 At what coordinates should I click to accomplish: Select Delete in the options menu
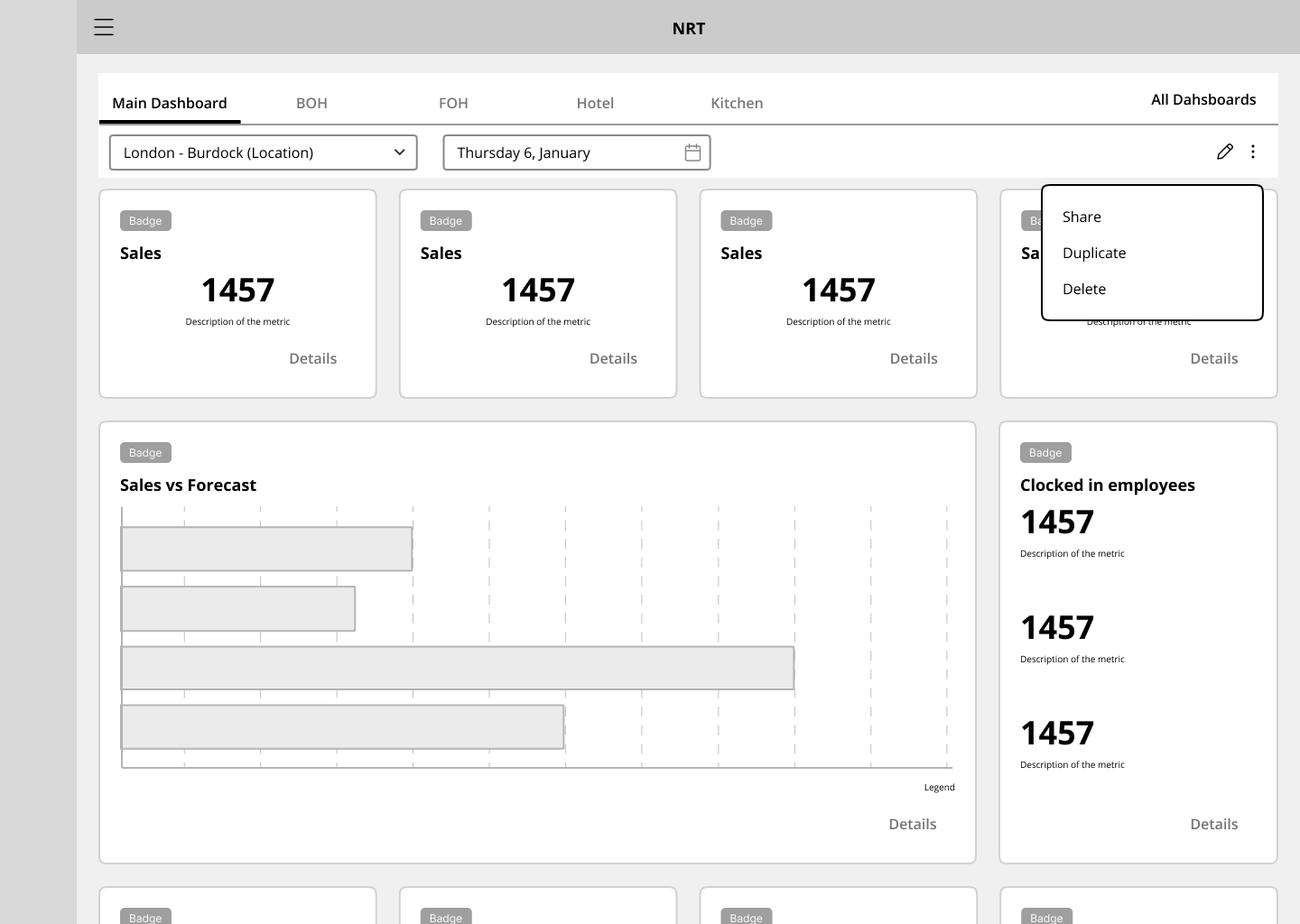(x=1084, y=289)
